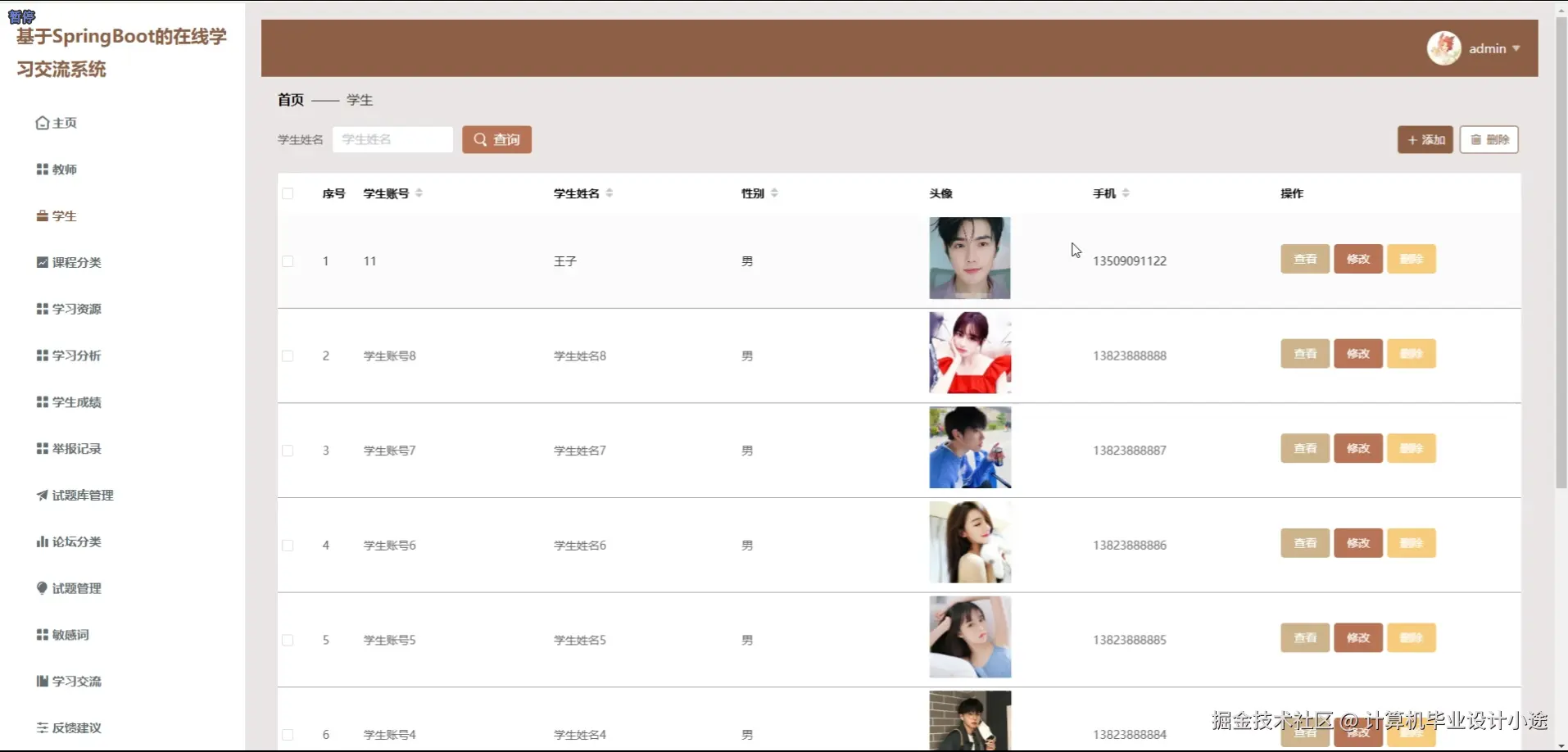Open the 教师 menu item
The width and height of the screenshot is (1568, 752).
point(57,170)
